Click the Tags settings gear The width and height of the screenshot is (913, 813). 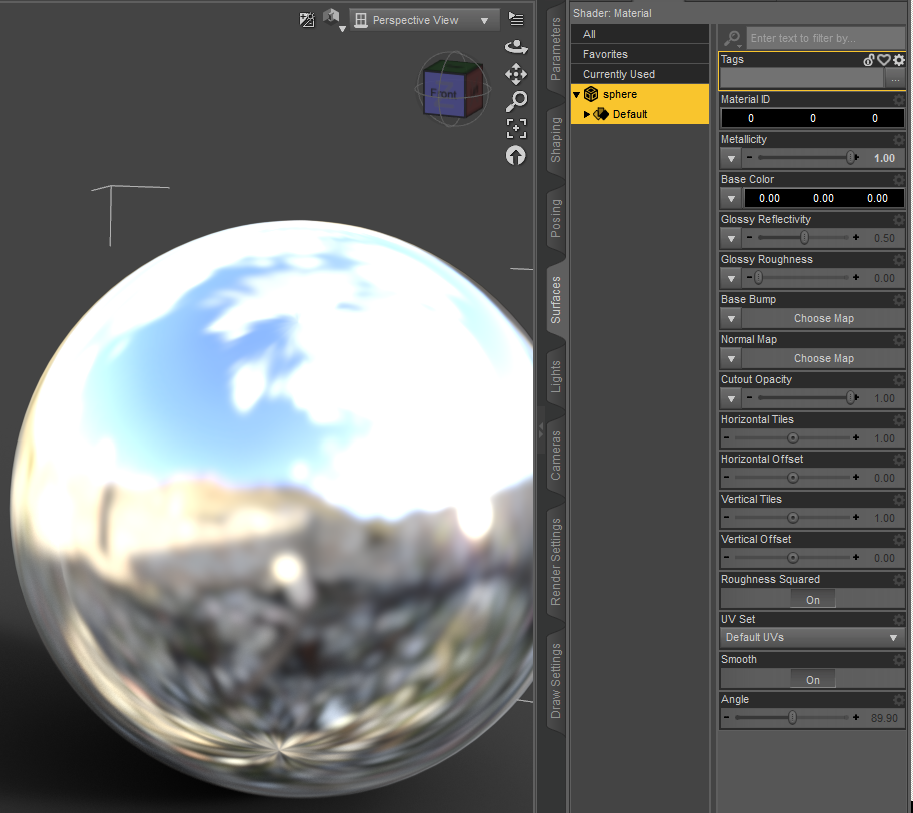click(899, 59)
